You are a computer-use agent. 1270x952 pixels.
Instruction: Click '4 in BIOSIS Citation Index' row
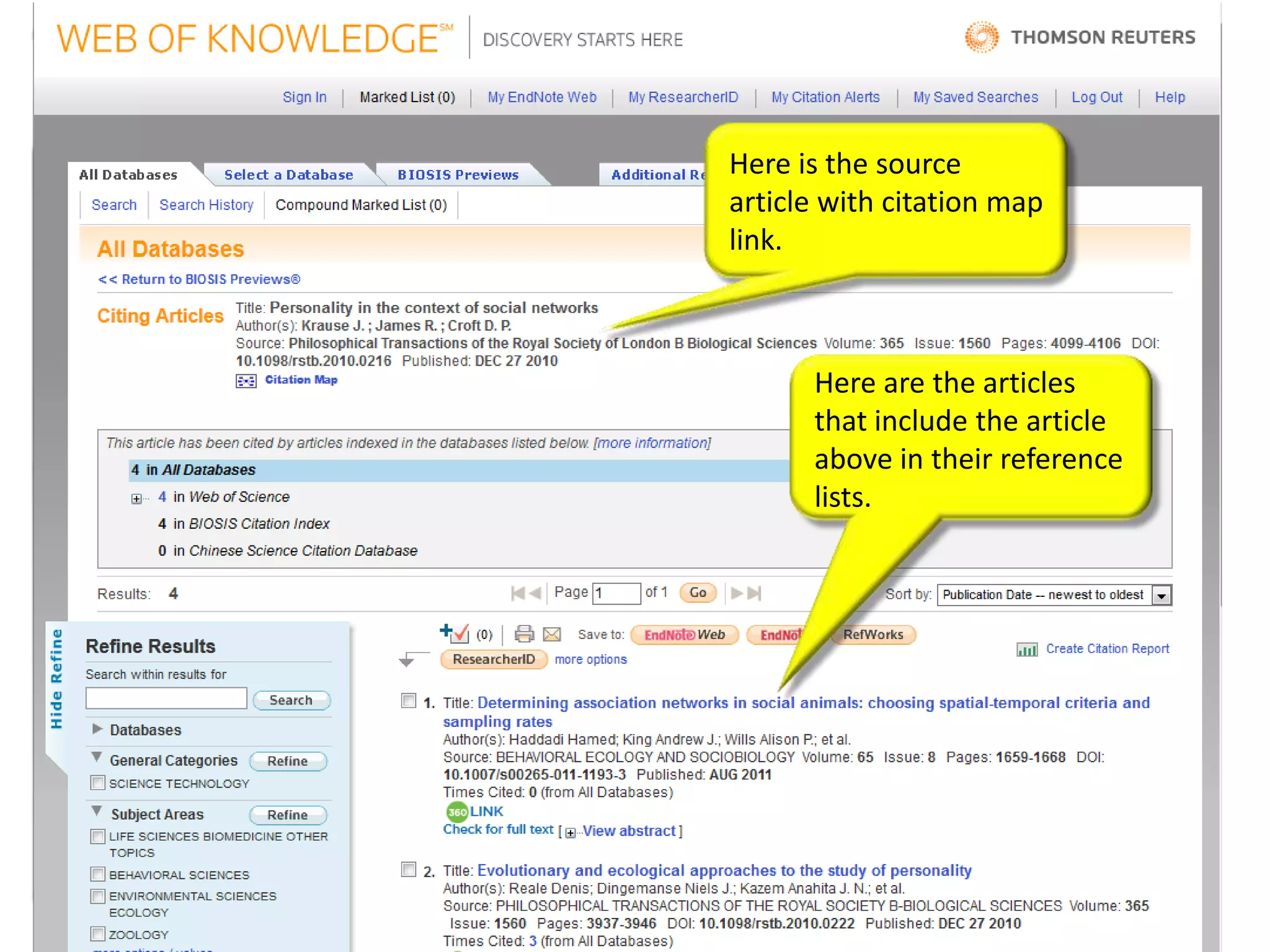click(x=244, y=524)
